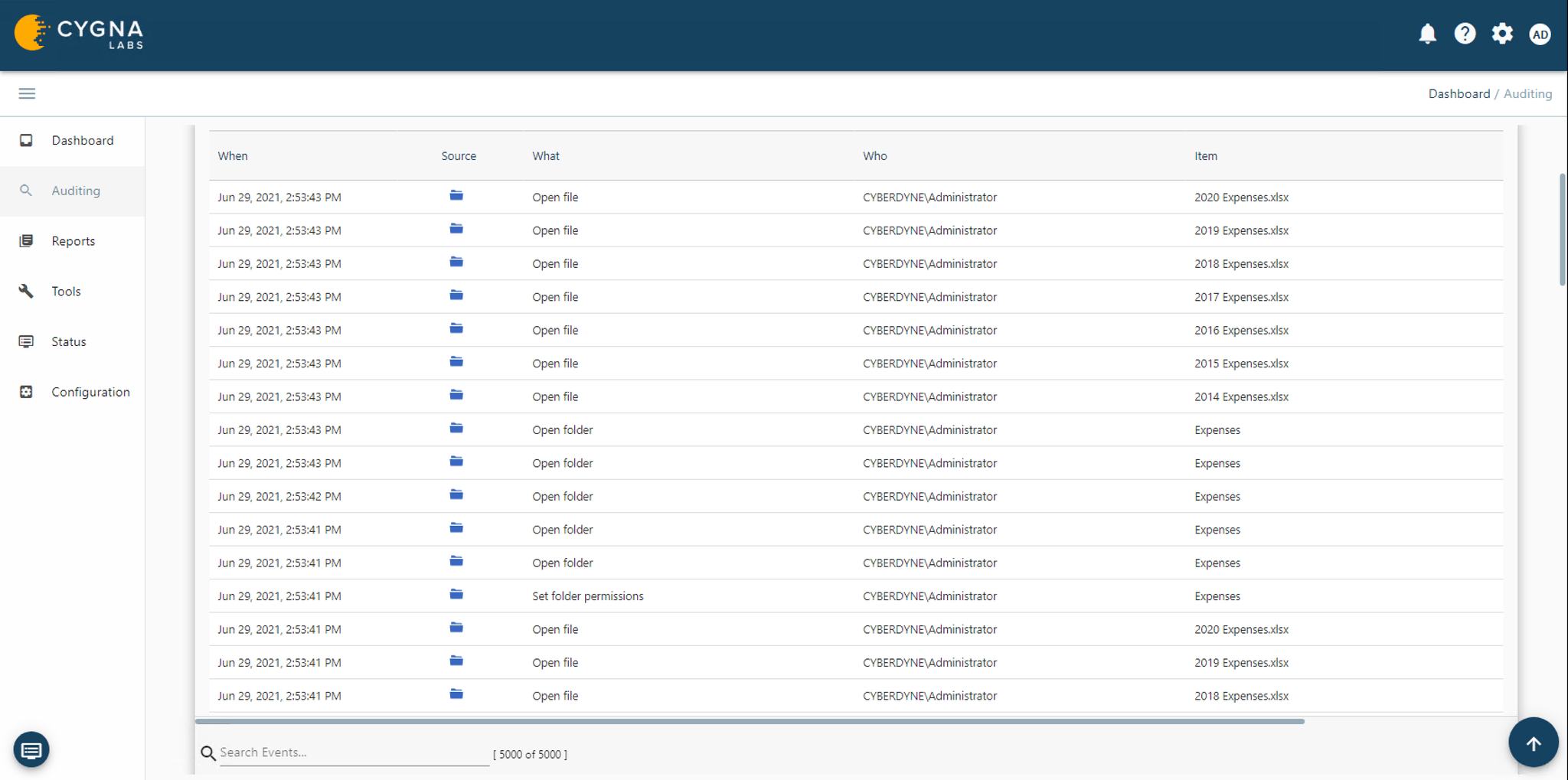1568x780 pixels.
Task: Select the Configuration sidebar icon
Action: click(26, 391)
